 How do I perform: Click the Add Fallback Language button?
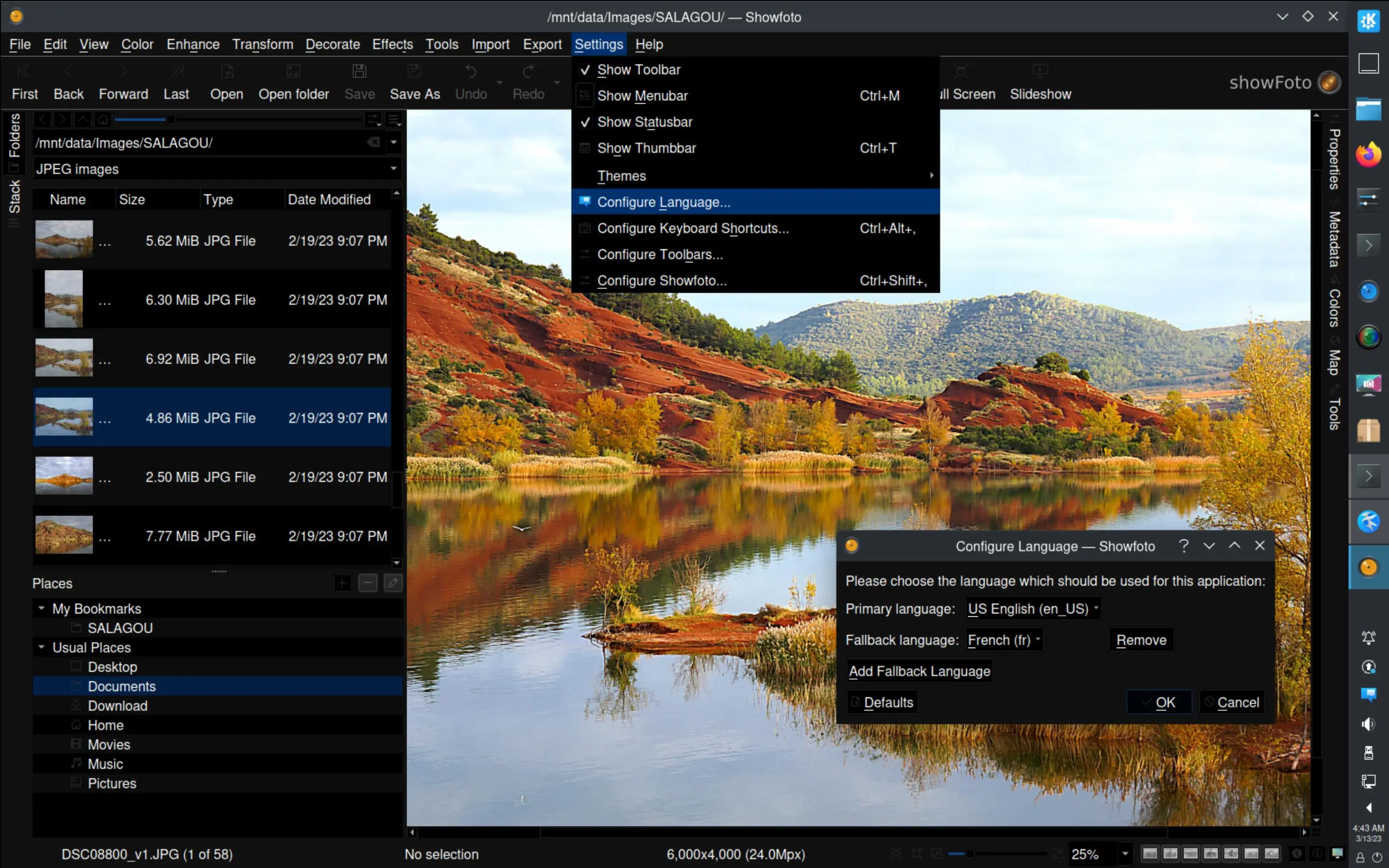tap(919, 671)
